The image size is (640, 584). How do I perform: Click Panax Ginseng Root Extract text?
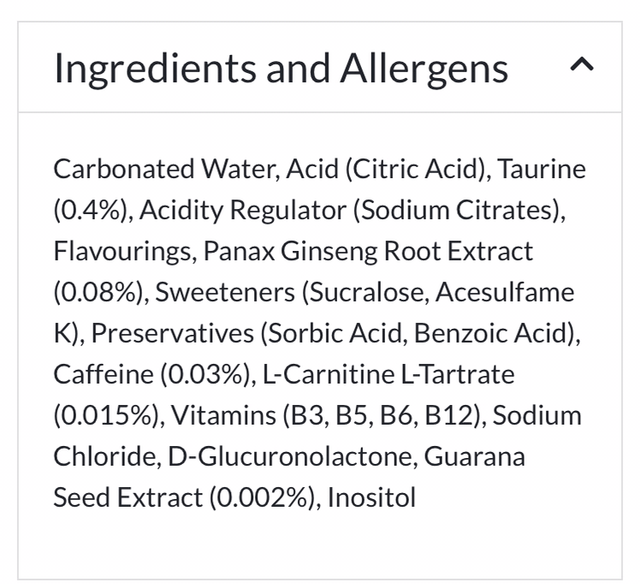(x=363, y=252)
